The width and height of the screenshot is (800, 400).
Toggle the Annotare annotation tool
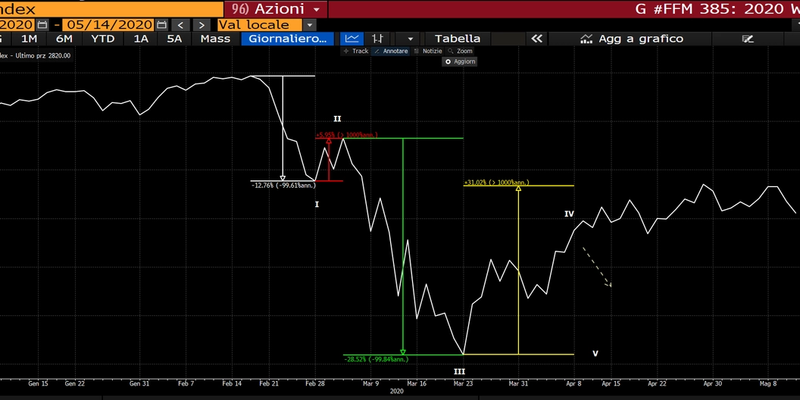[391, 51]
